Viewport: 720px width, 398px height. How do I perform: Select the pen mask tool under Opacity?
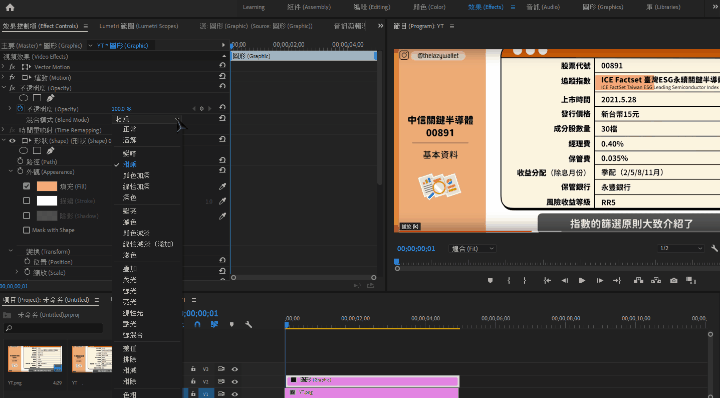(51, 98)
